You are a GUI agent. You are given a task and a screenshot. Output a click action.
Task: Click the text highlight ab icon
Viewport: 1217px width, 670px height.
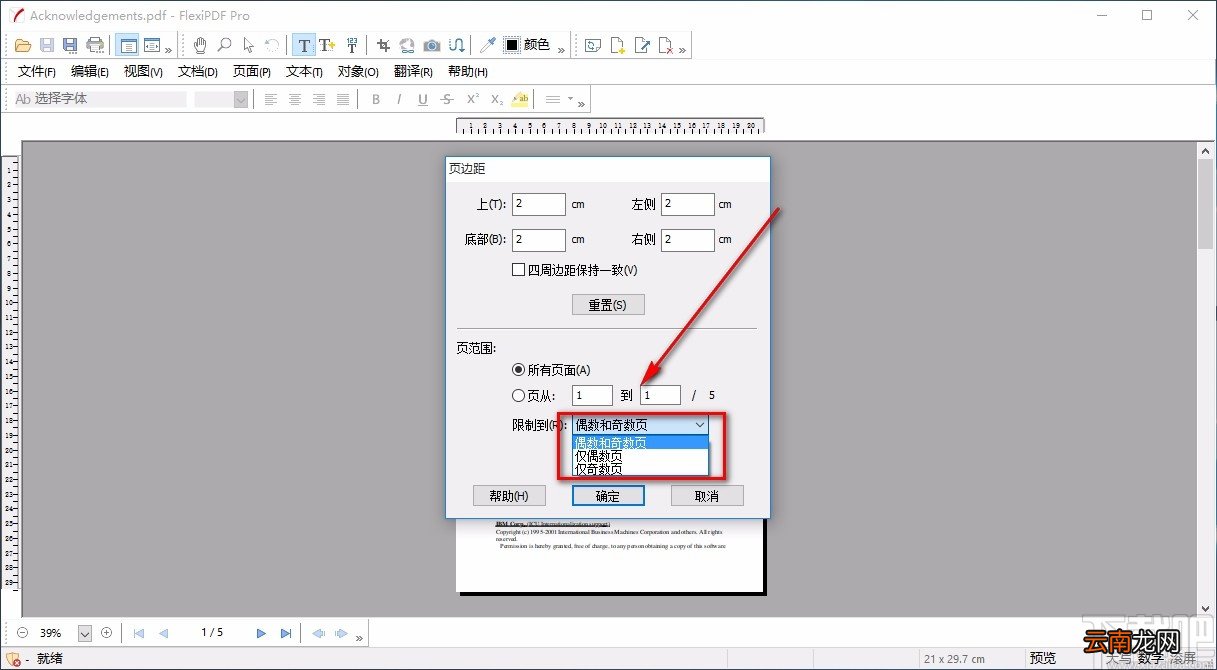coord(520,99)
